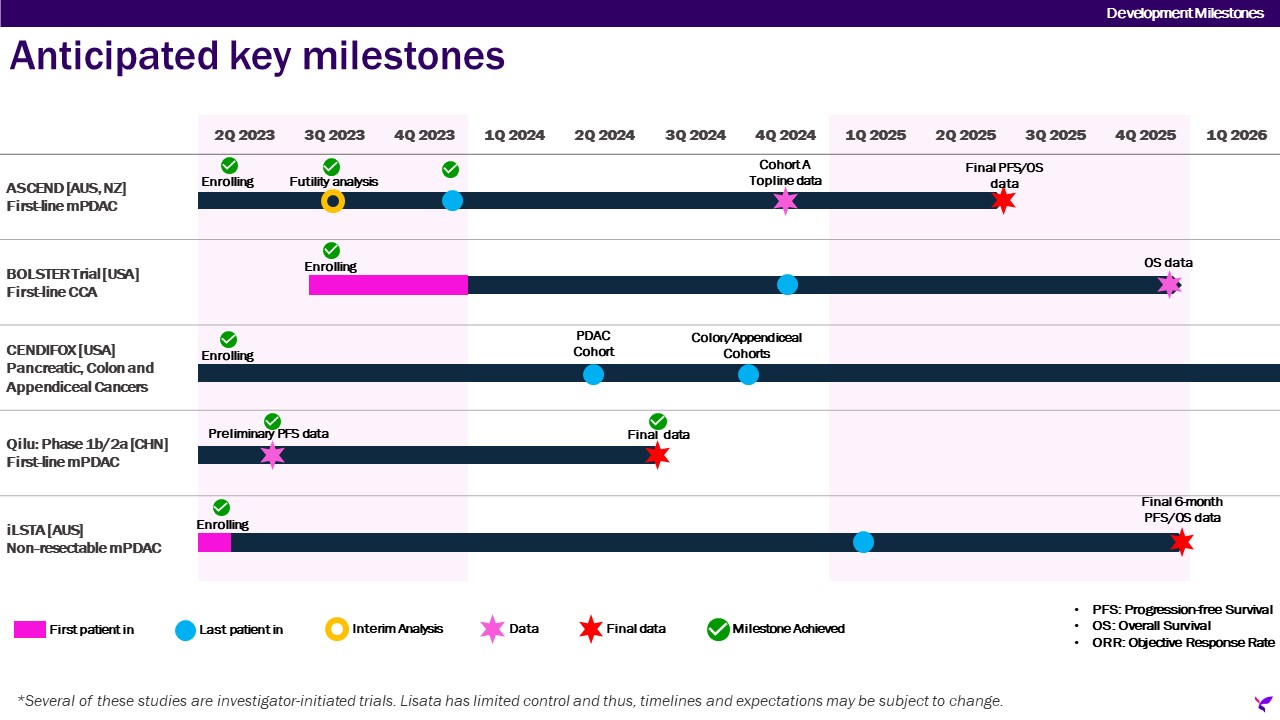1280x720 pixels.
Task: Click the pink first-patient-in bar in BOLSTER row
Action: click(388, 285)
